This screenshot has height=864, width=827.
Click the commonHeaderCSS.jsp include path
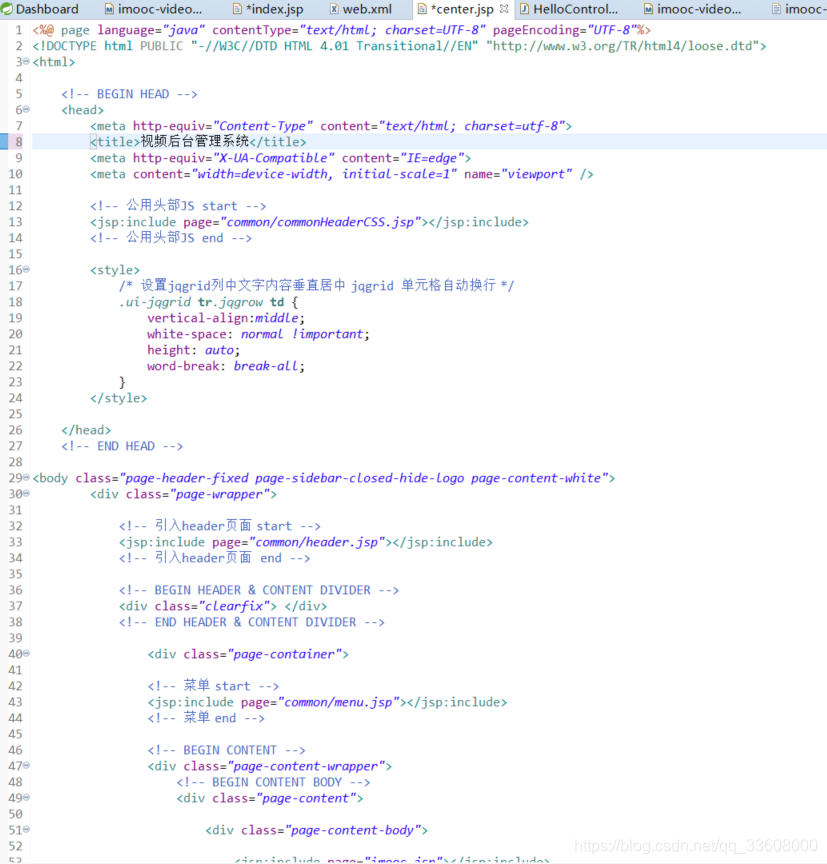pos(320,222)
